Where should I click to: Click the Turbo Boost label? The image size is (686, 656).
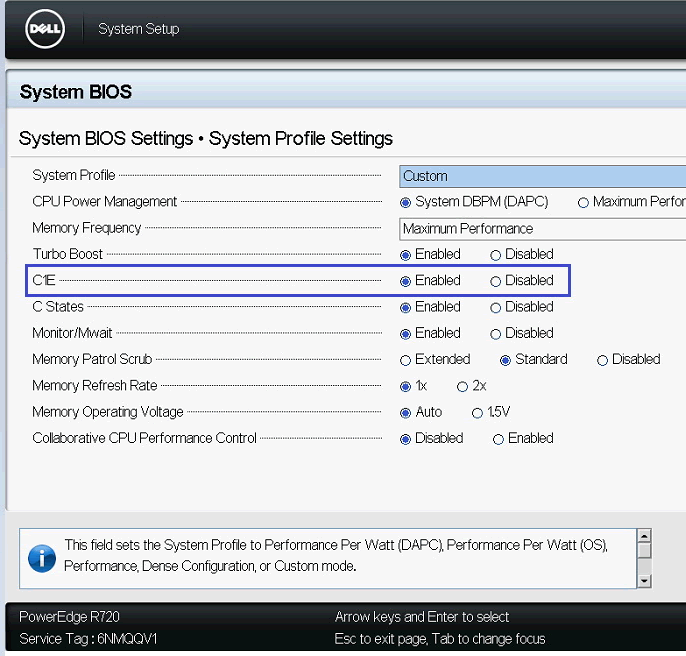click(68, 254)
